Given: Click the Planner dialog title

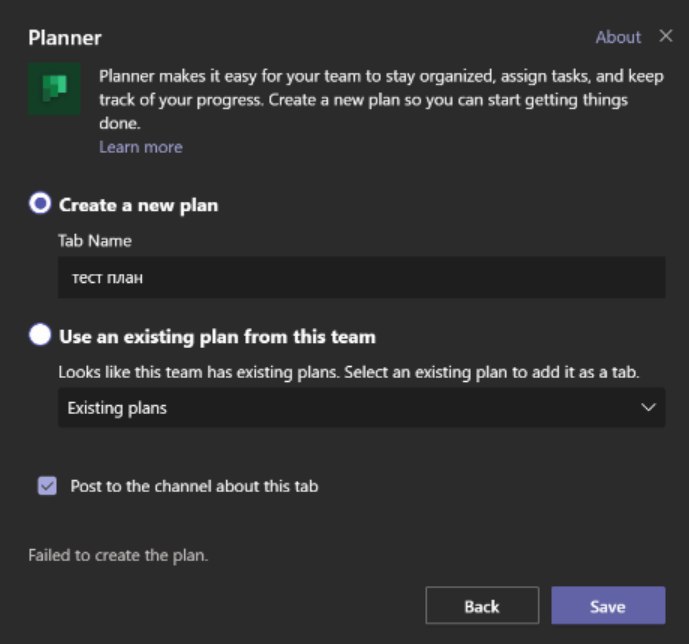Looking at the screenshot, I should point(65,38).
